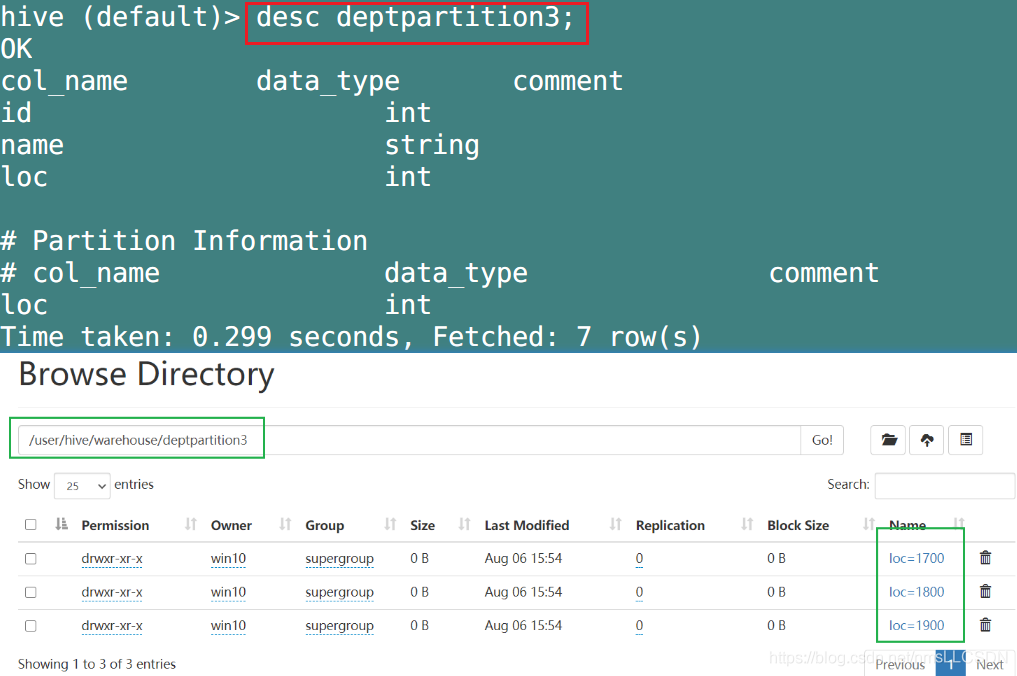Click the drwxr-xr-x permission of loc=1900 row
Image resolution: width=1017 pixels, height=676 pixels.
point(112,626)
